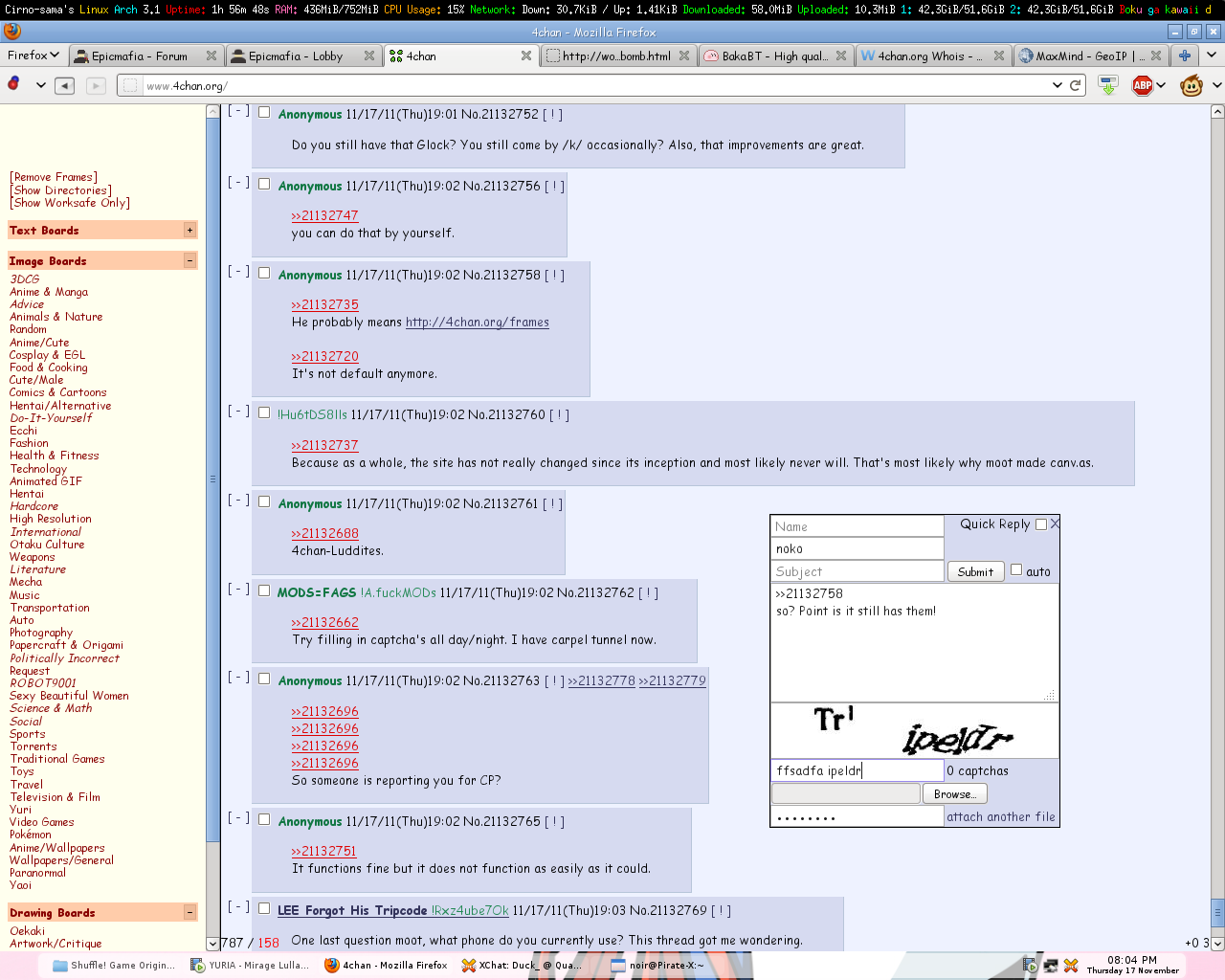Viewport: 1225px width, 980px height.
Task: Click the forward navigation arrow button
Action: (96, 85)
